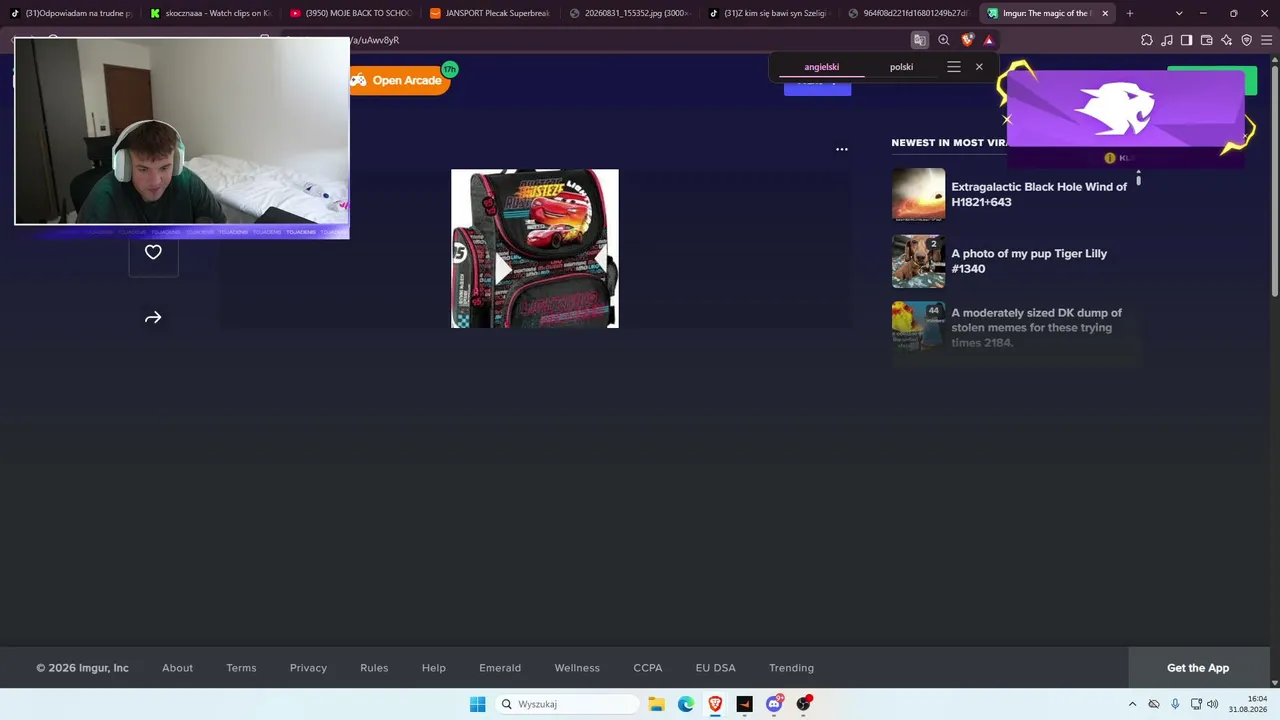Open the Brave Wallet icon
This screenshot has height=720, width=1280.
click(1207, 40)
